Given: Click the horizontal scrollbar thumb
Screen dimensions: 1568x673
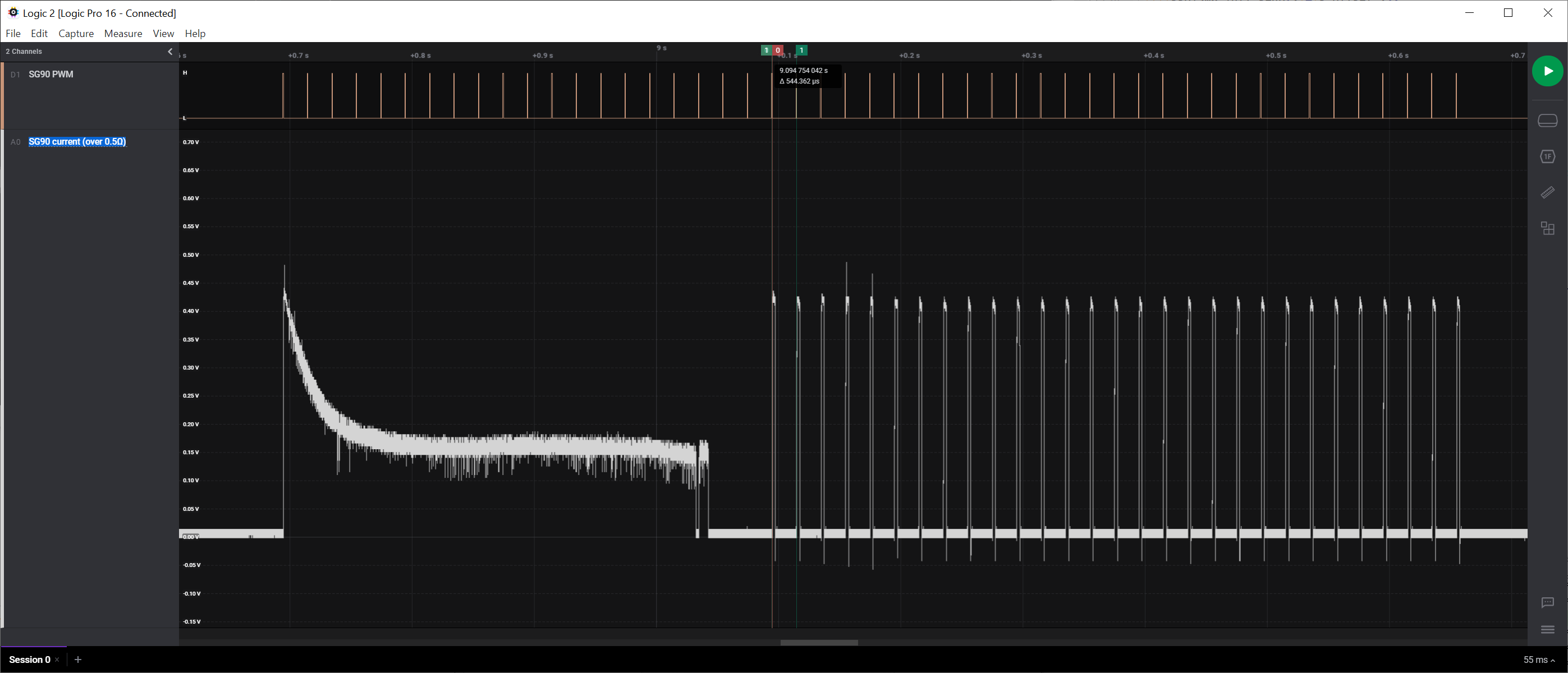Looking at the screenshot, I should 819,643.
